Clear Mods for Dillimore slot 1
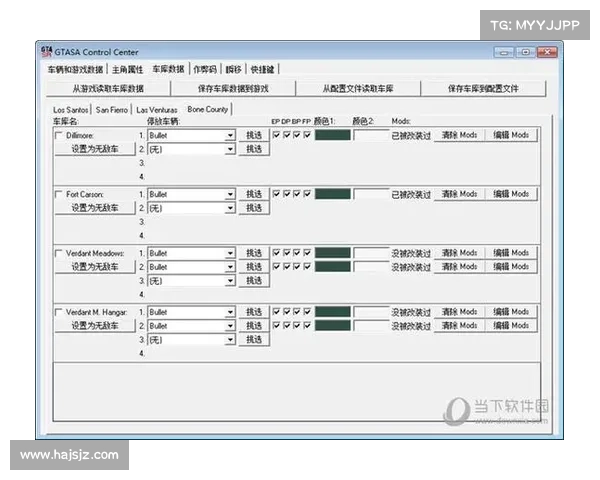This screenshot has width=600, height=480. point(459,135)
